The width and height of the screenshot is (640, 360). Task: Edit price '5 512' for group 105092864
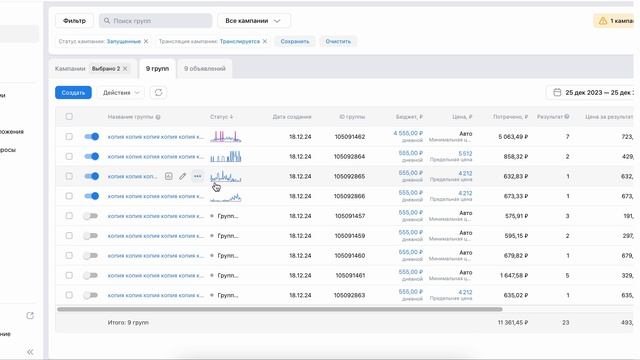465,153
